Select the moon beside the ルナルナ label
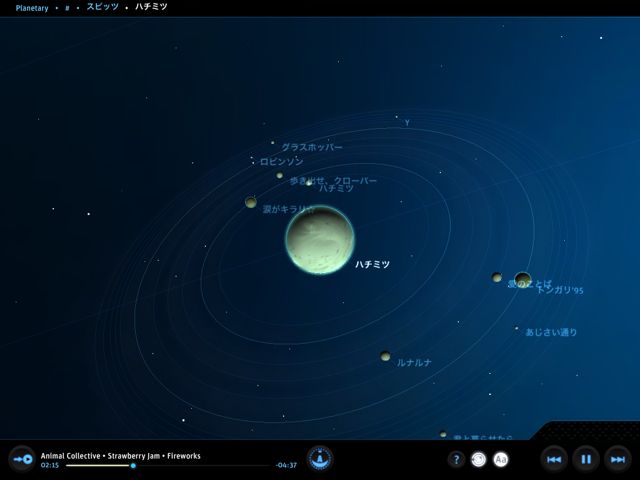Viewport: 640px width, 480px height. point(385,356)
